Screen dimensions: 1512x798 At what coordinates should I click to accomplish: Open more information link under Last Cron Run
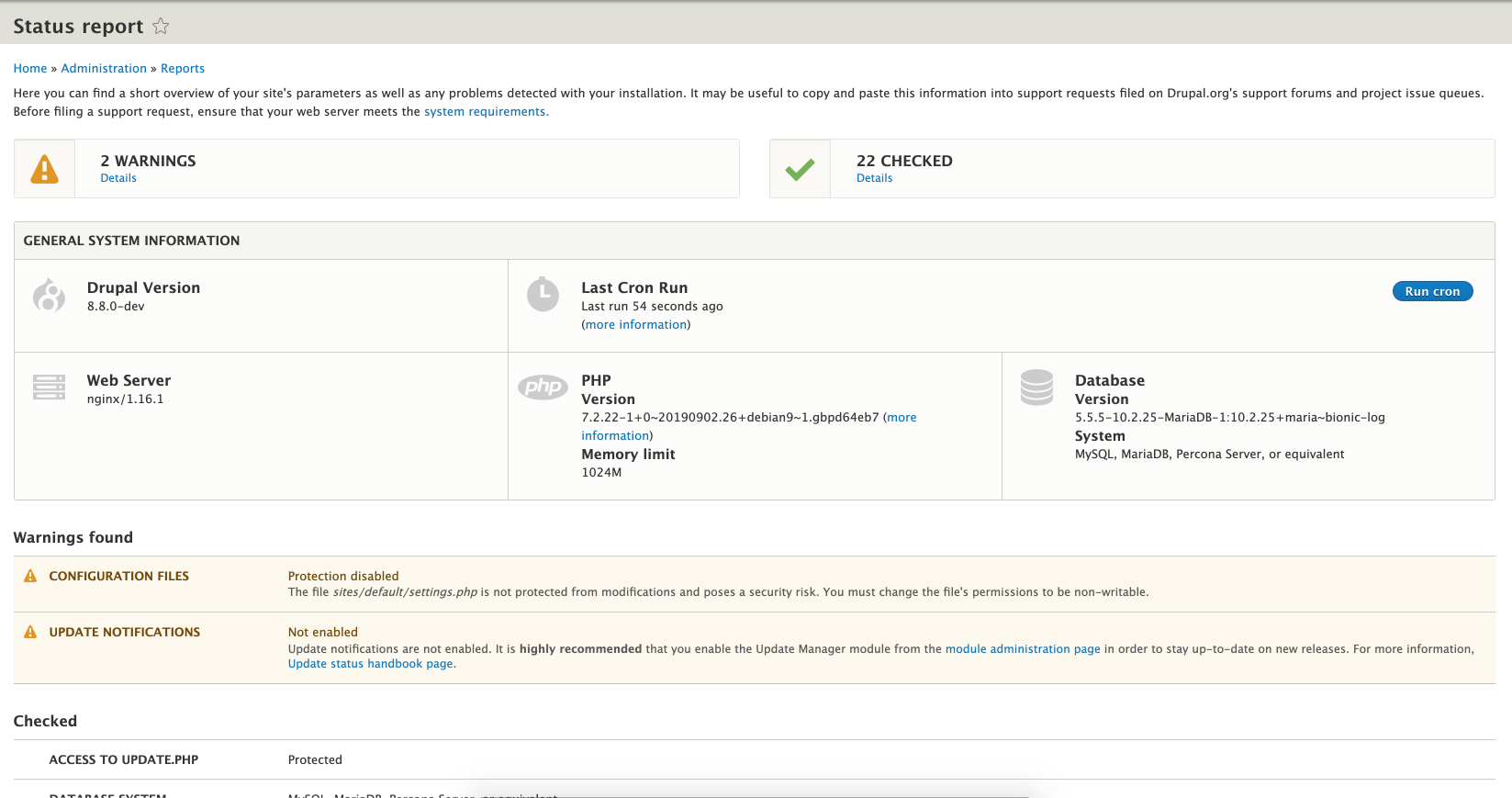click(636, 324)
